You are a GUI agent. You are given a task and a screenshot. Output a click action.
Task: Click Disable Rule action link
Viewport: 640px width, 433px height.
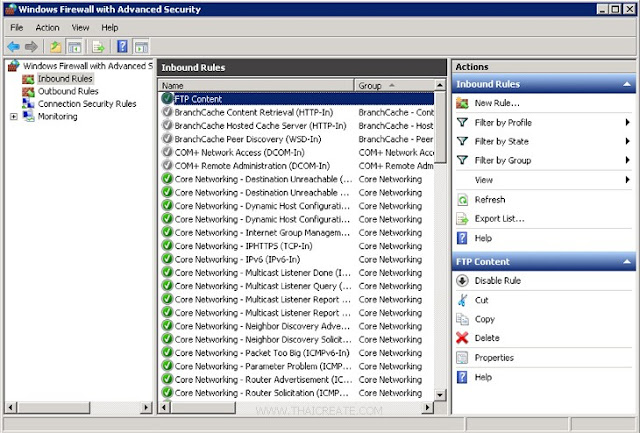[498, 280]
